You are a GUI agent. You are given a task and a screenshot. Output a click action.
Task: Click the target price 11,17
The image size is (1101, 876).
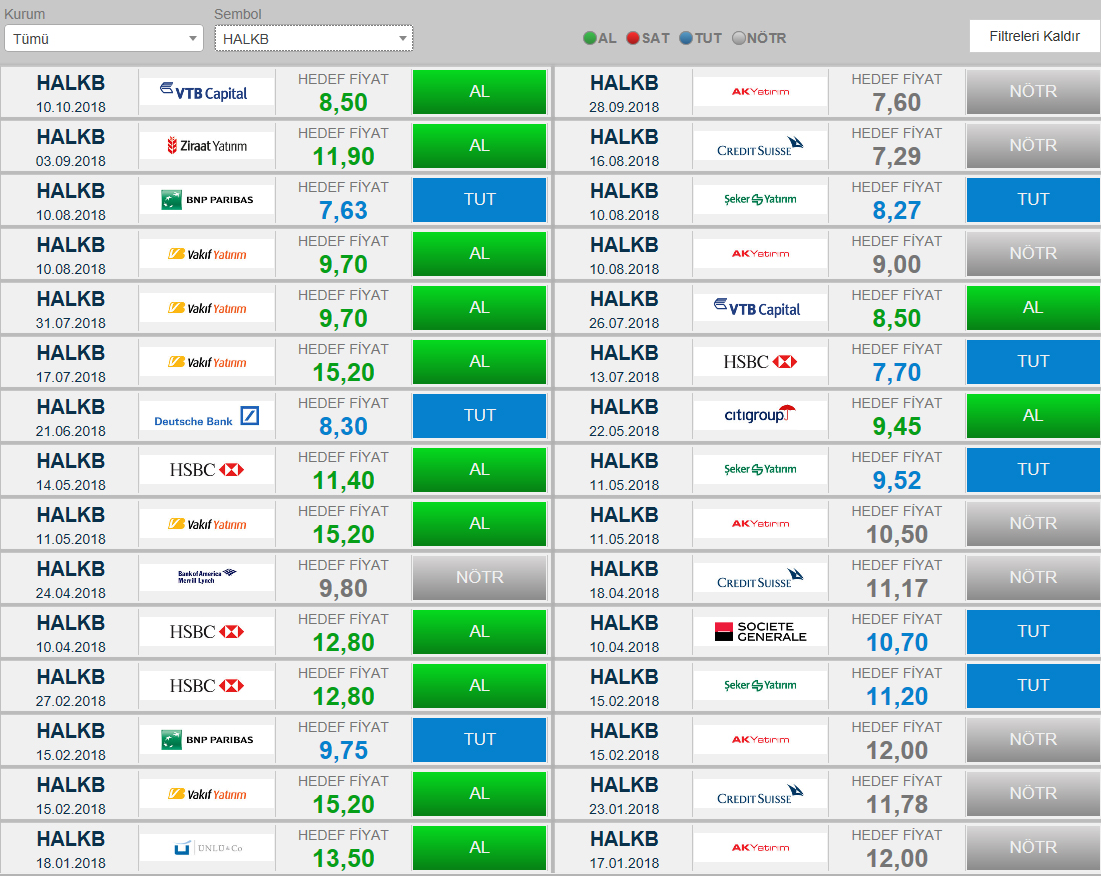click(897, 589)
